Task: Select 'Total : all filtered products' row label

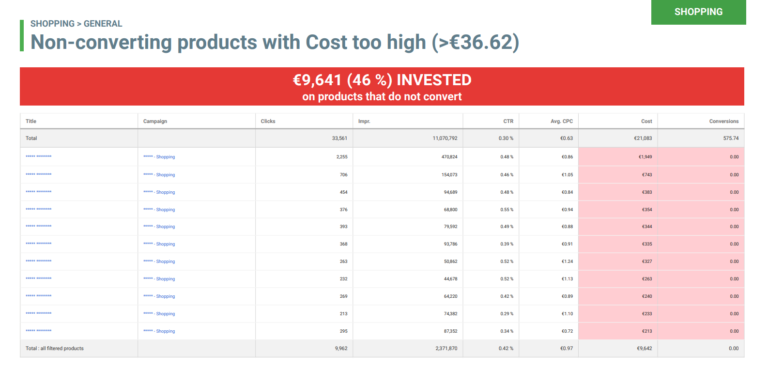Action: tap(54, 348)
